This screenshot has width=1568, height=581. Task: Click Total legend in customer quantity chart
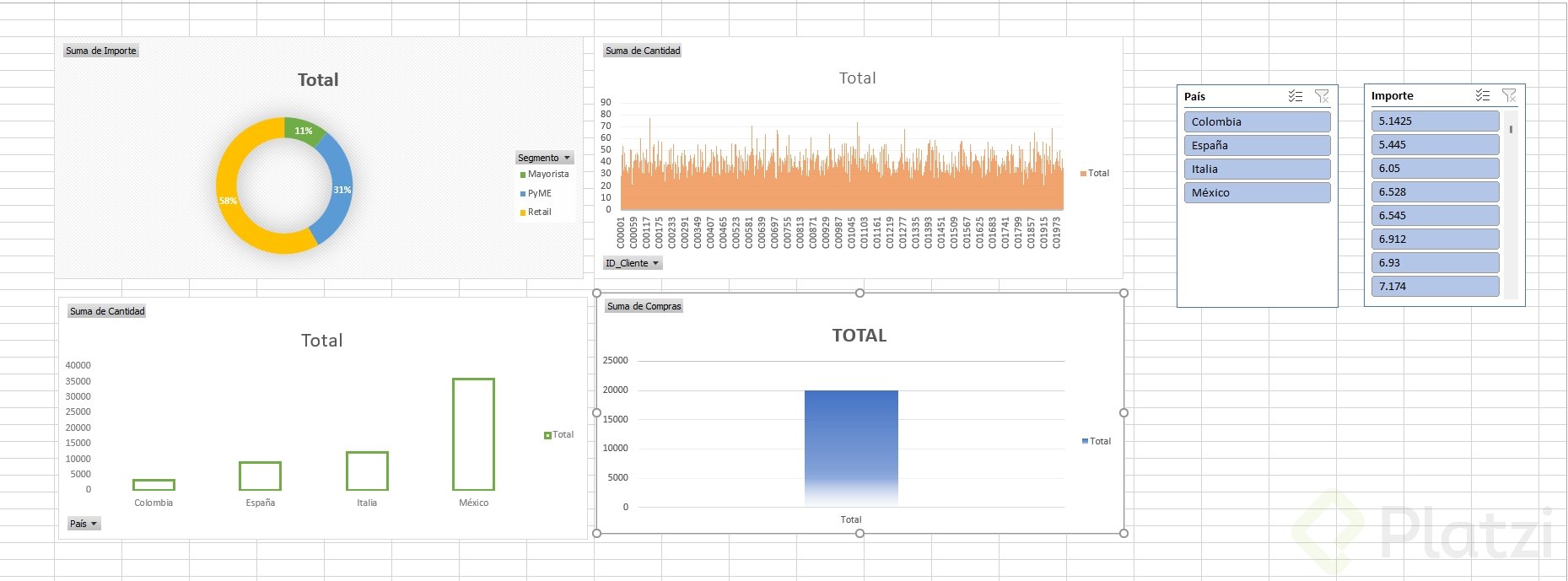pos(1095,173)
